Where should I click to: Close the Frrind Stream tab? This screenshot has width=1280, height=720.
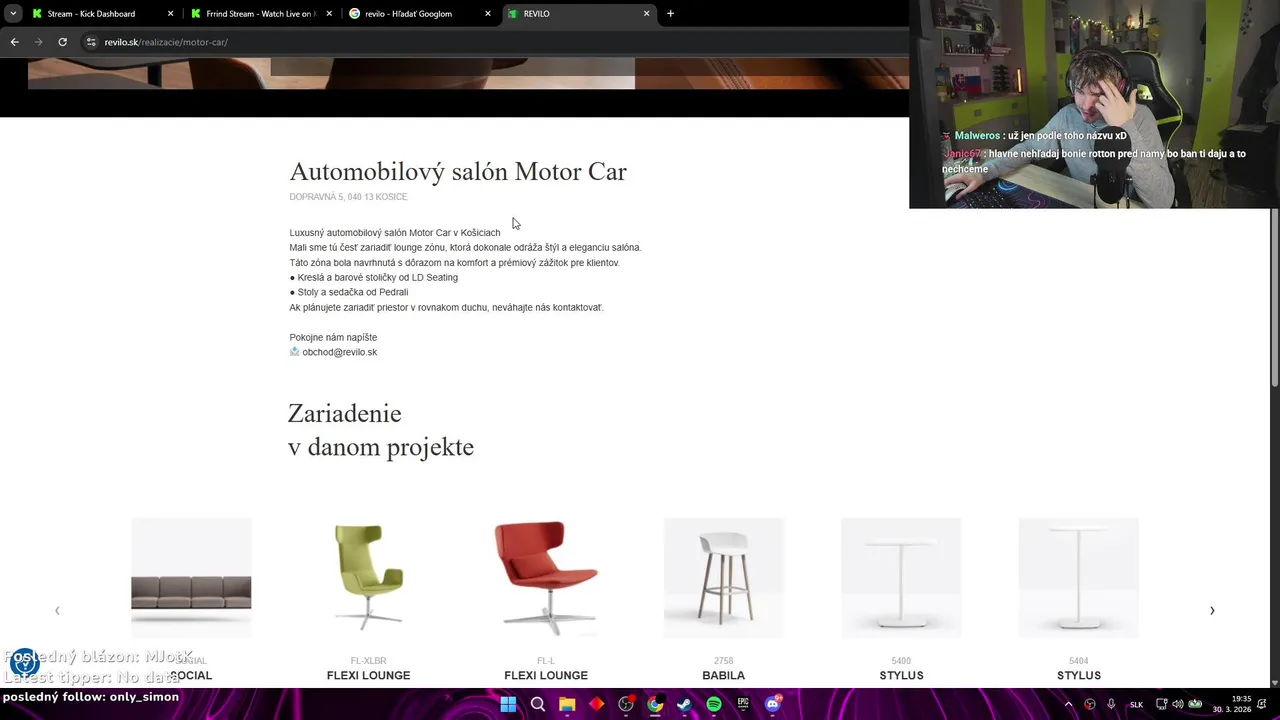(329, 14)
